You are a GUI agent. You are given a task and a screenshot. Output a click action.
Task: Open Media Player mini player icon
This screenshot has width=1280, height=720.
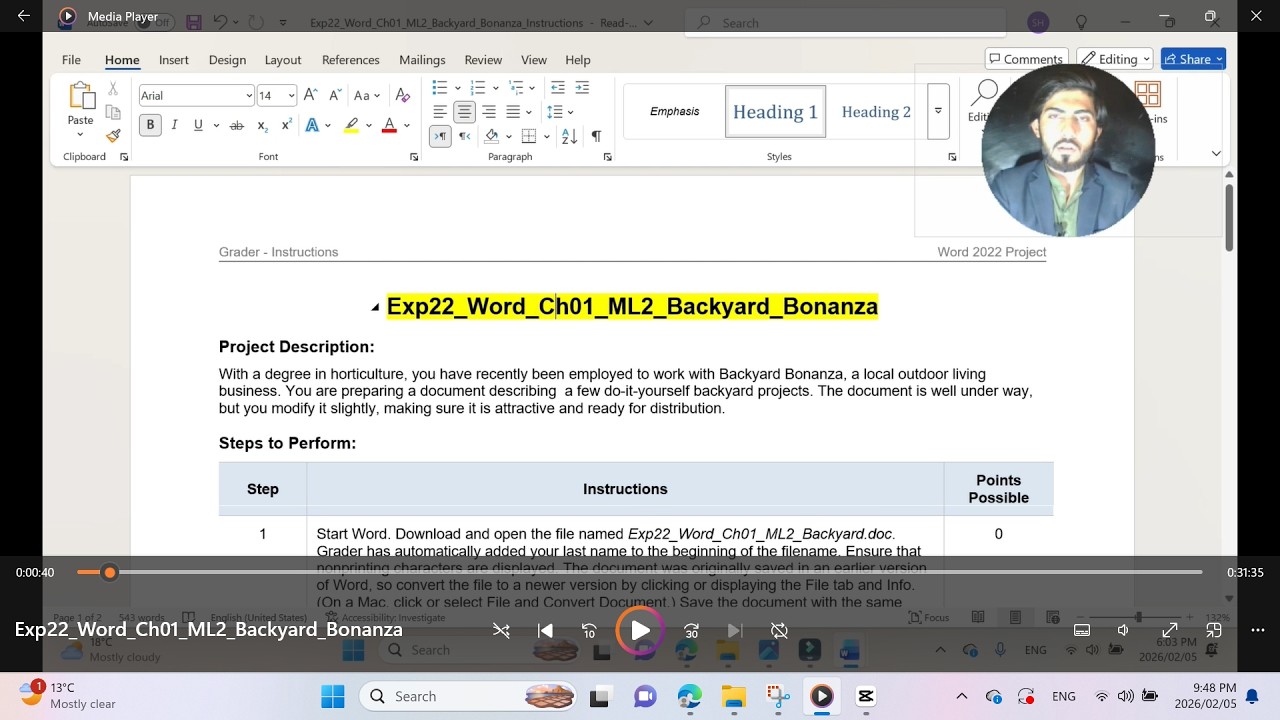pyautogui.click(x=1214, y=630)
